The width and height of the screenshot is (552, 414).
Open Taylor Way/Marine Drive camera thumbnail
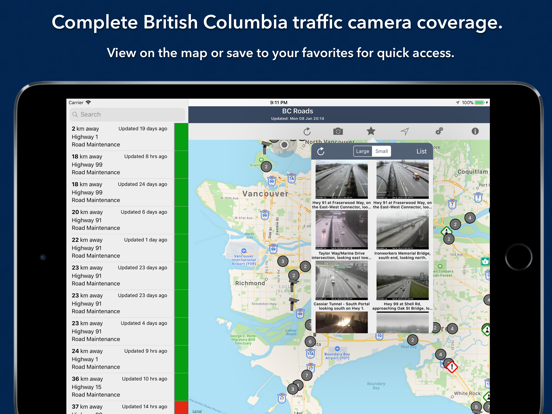tap(341, 230)
